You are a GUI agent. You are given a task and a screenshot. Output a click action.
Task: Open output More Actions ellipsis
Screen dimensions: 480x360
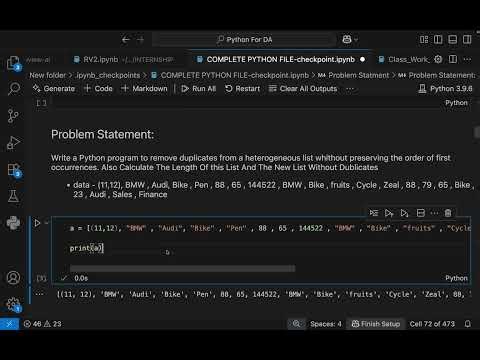pos(39,294)
